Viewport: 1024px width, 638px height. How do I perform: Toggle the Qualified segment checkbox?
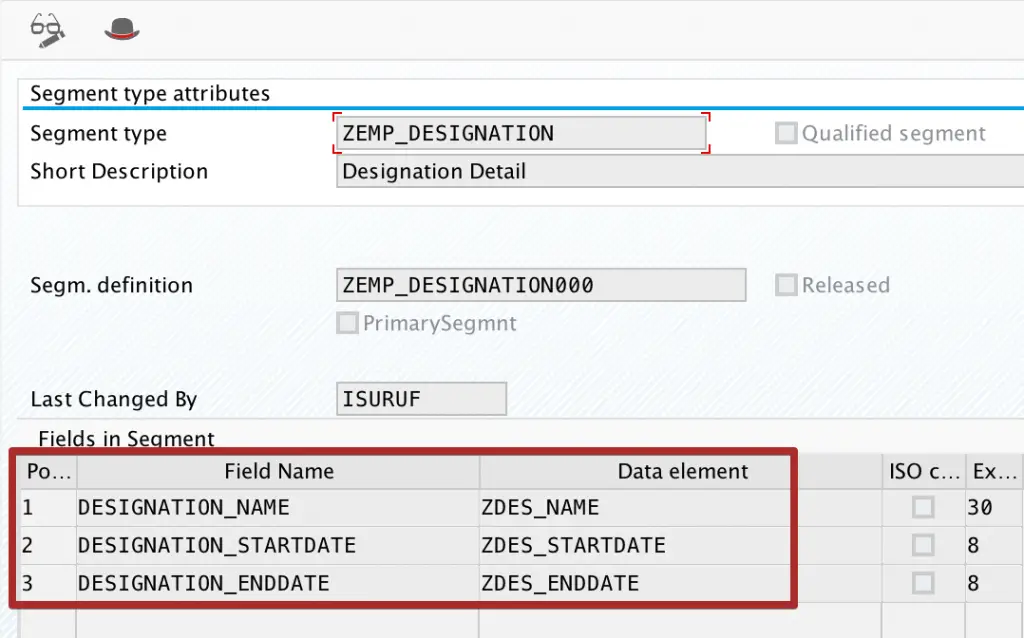786,133
